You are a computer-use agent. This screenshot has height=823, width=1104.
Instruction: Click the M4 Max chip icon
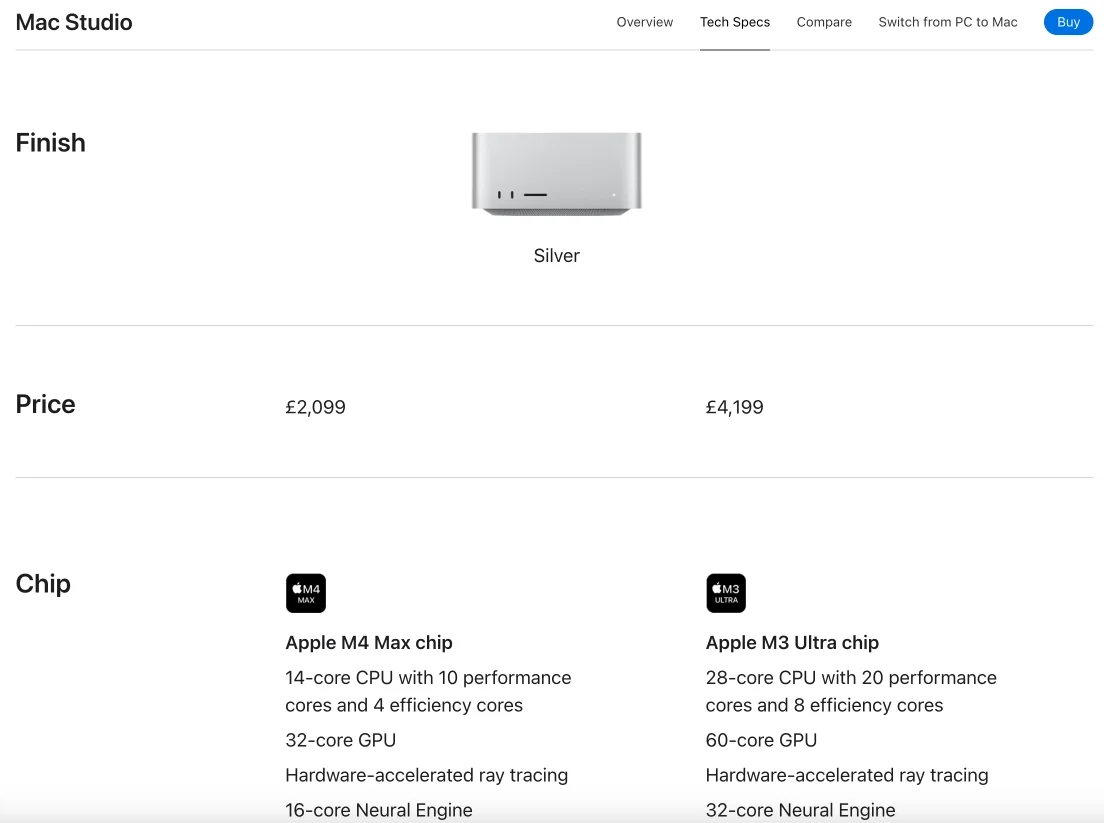coord(306,593)
